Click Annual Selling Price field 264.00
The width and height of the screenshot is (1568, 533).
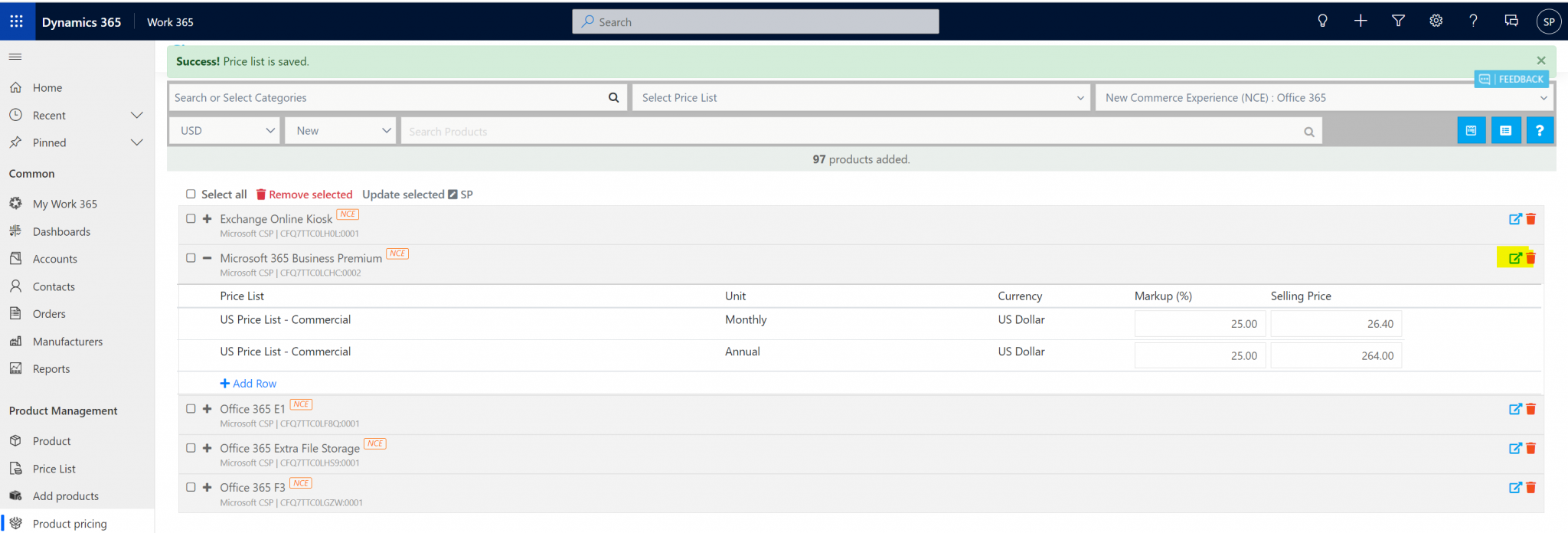click(x=1336, y=355)
